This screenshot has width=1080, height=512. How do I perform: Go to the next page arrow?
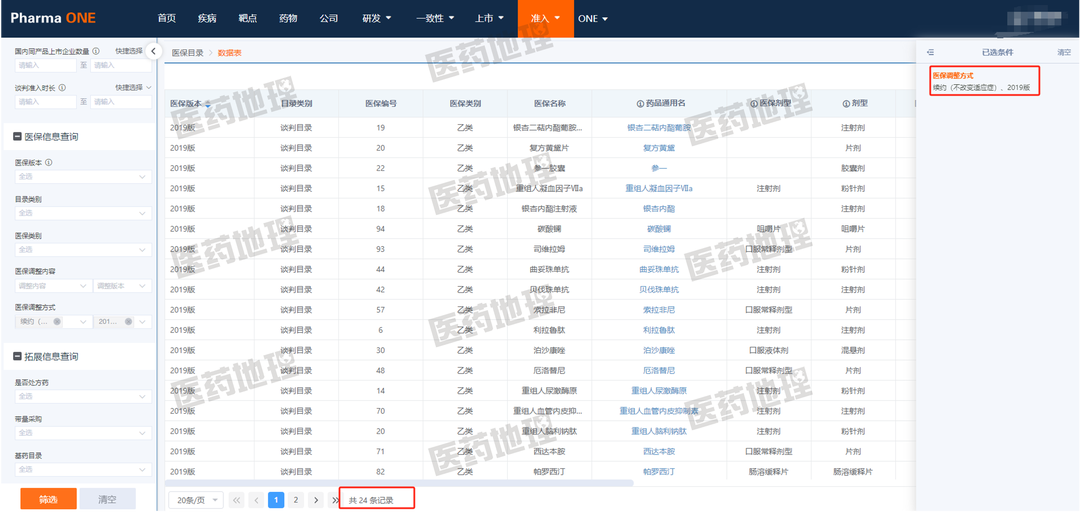[316, 499]
